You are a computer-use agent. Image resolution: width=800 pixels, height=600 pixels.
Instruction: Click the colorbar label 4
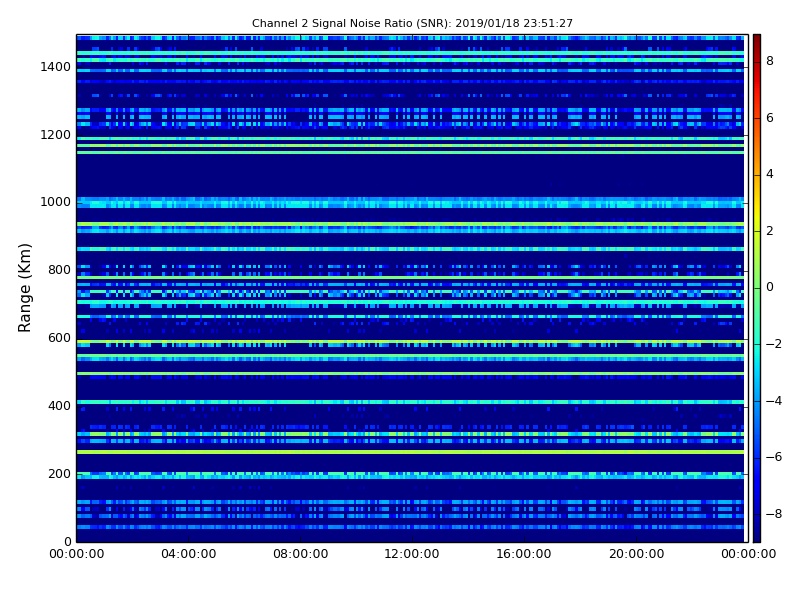click(x=770, y=174)
